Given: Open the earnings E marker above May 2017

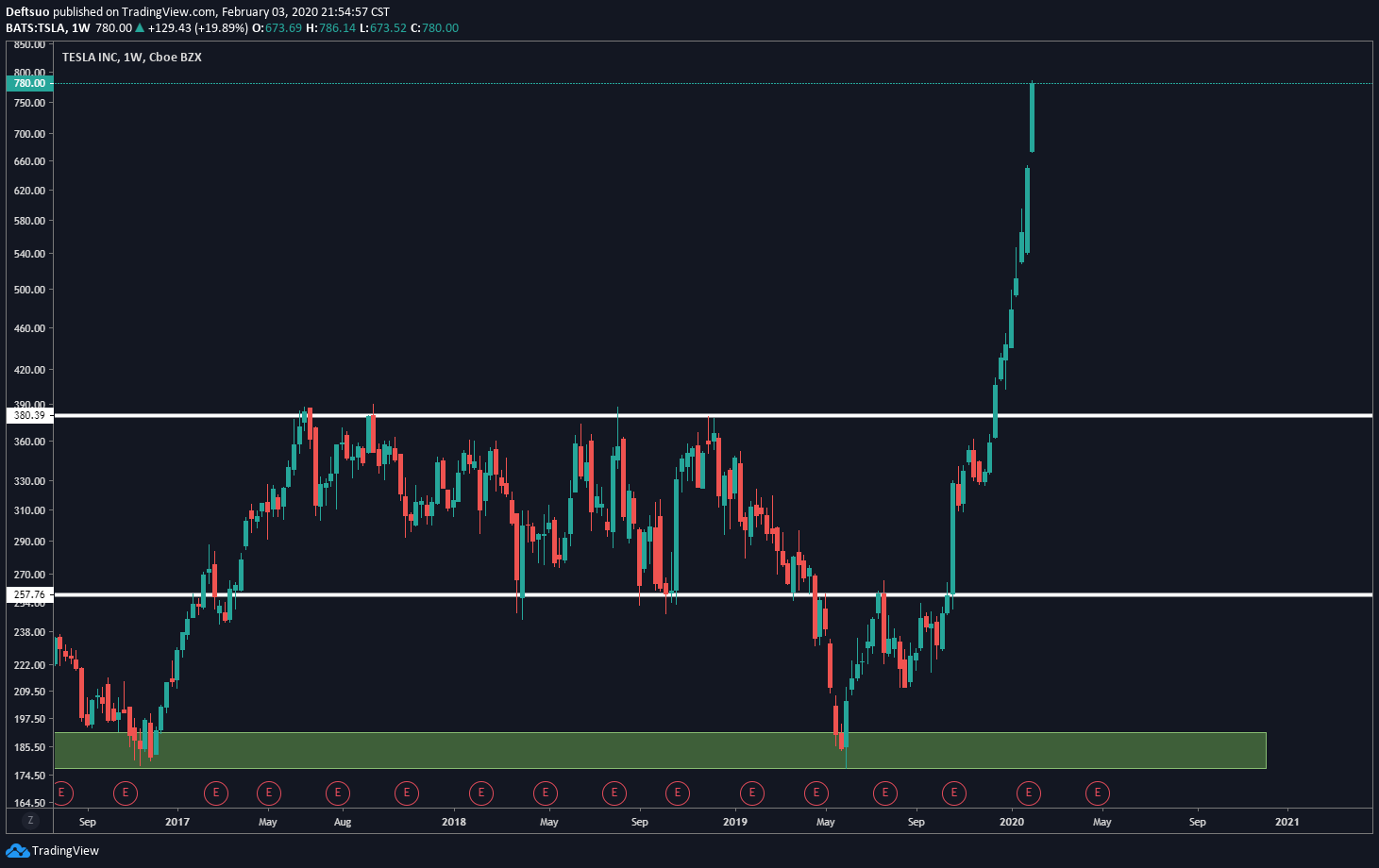Looking at the screenshot, I should click(x=269, y=793).
